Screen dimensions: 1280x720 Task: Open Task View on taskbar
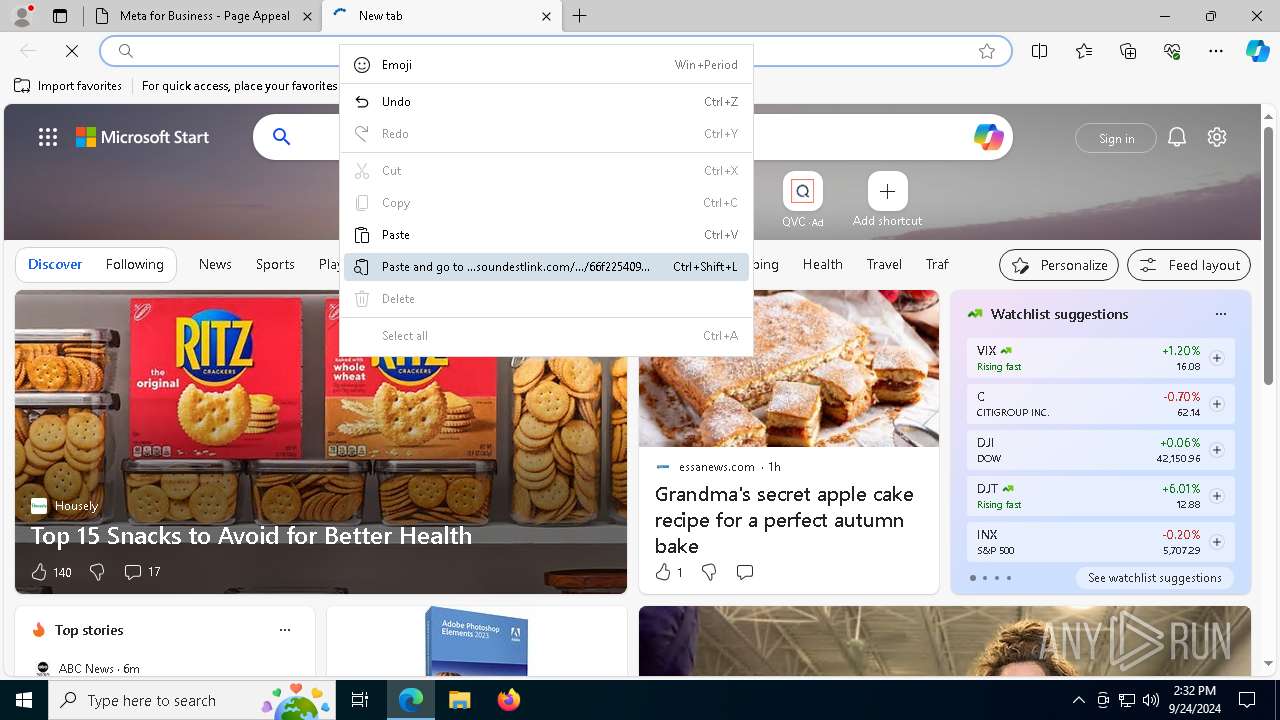click(360, 700)
